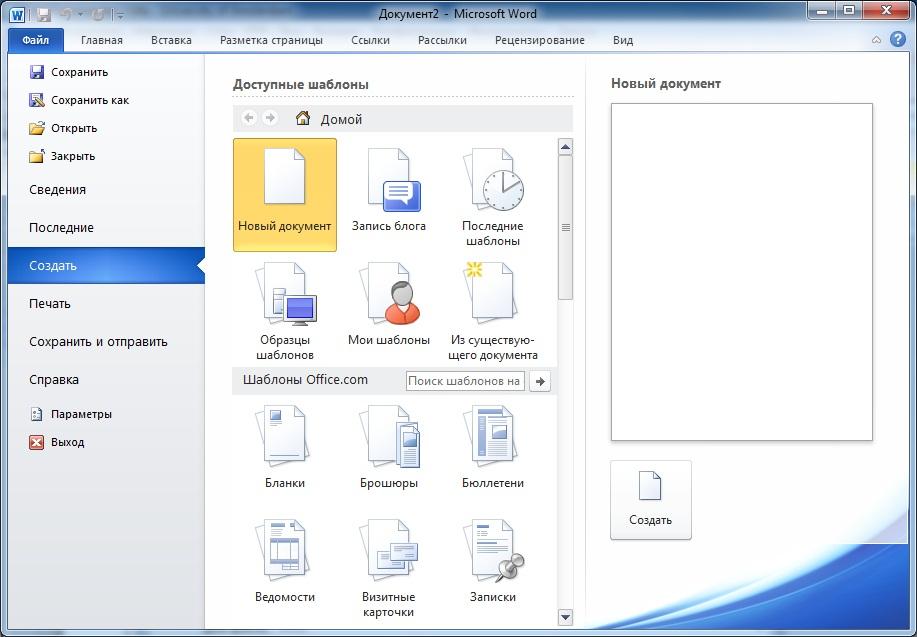917x637 pixels.
Task: Click the Домой home icon in breadcrumb
Action: pos(303,118)
